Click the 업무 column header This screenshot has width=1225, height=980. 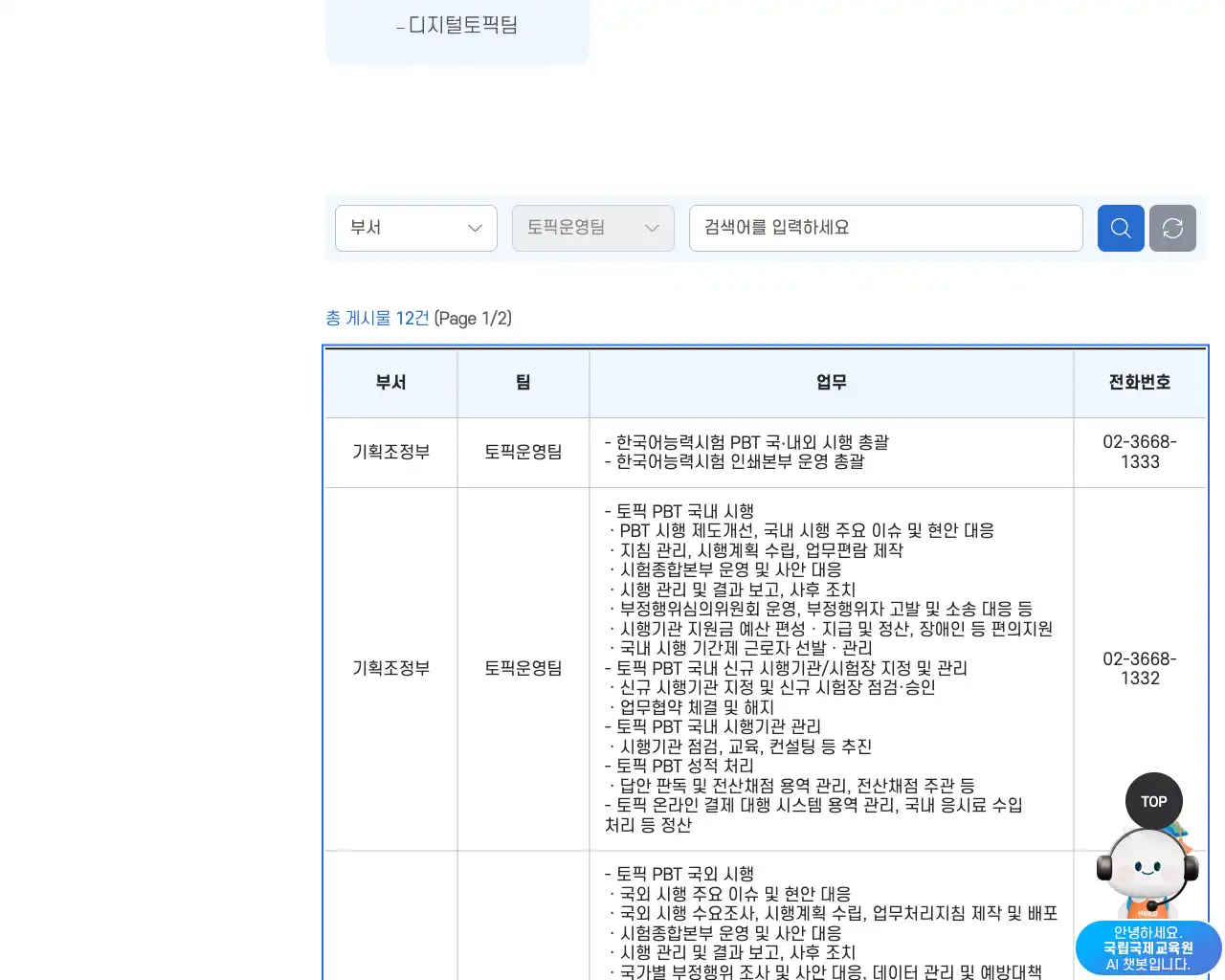pyautogui.click(x=831, y=383)
